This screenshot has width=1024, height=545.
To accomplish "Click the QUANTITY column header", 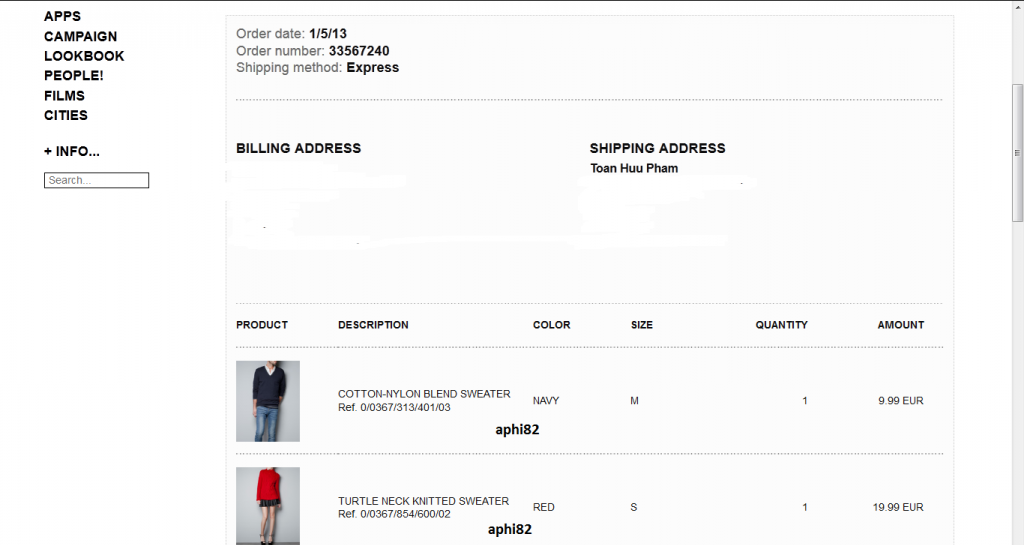I will (x=781, y=325).
